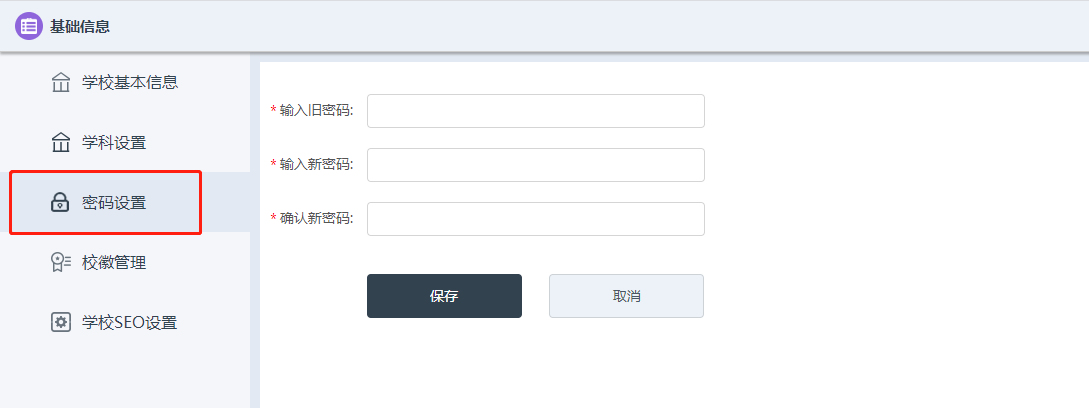Image resolution: width=1089 pixels, height=408 pixels.
Task: Click the 确认新密码 field label
Action: click(316, 219)
